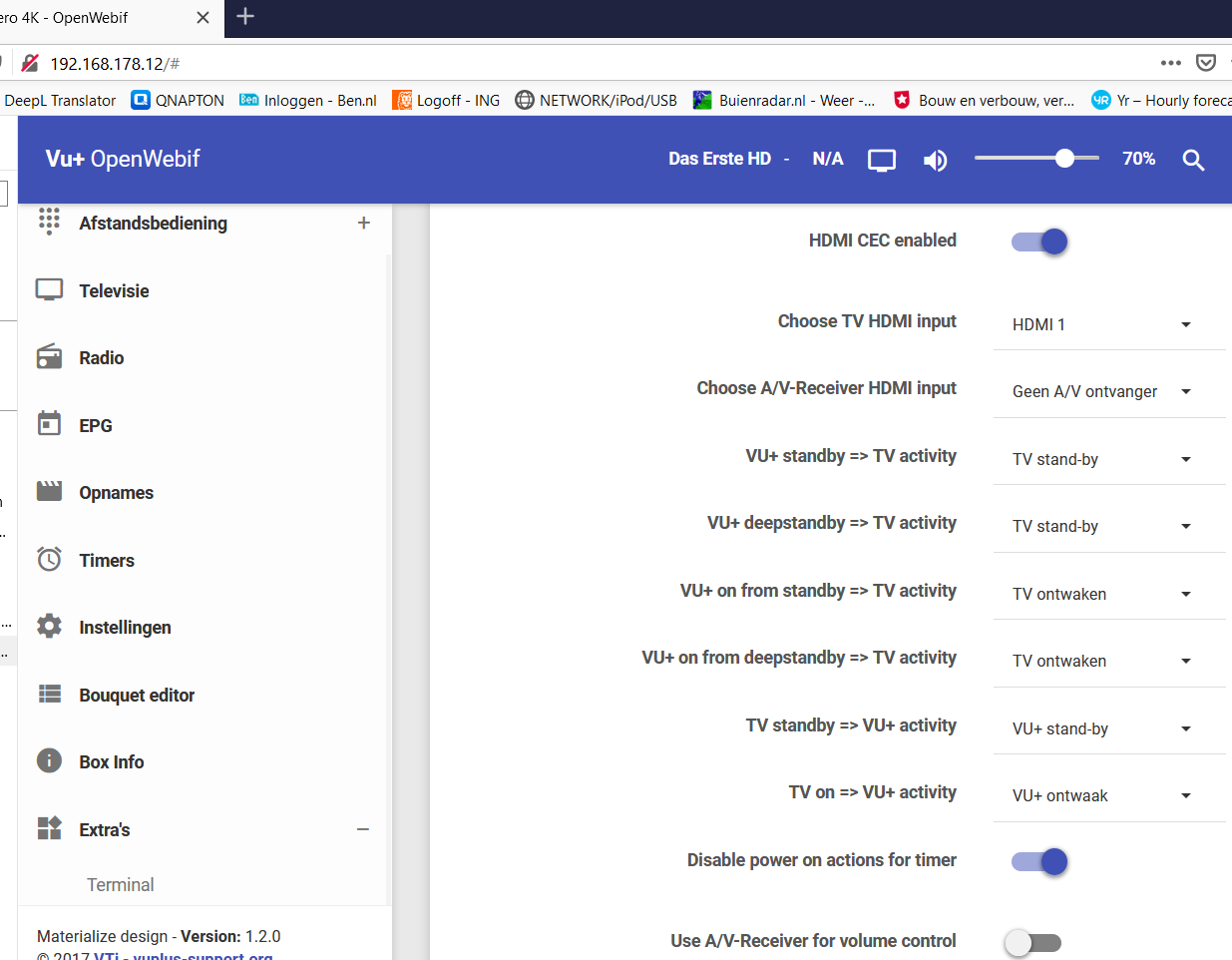Click the Das Erste HD channel name
The height and width of the screenshot is (960, 1232).
719,159
